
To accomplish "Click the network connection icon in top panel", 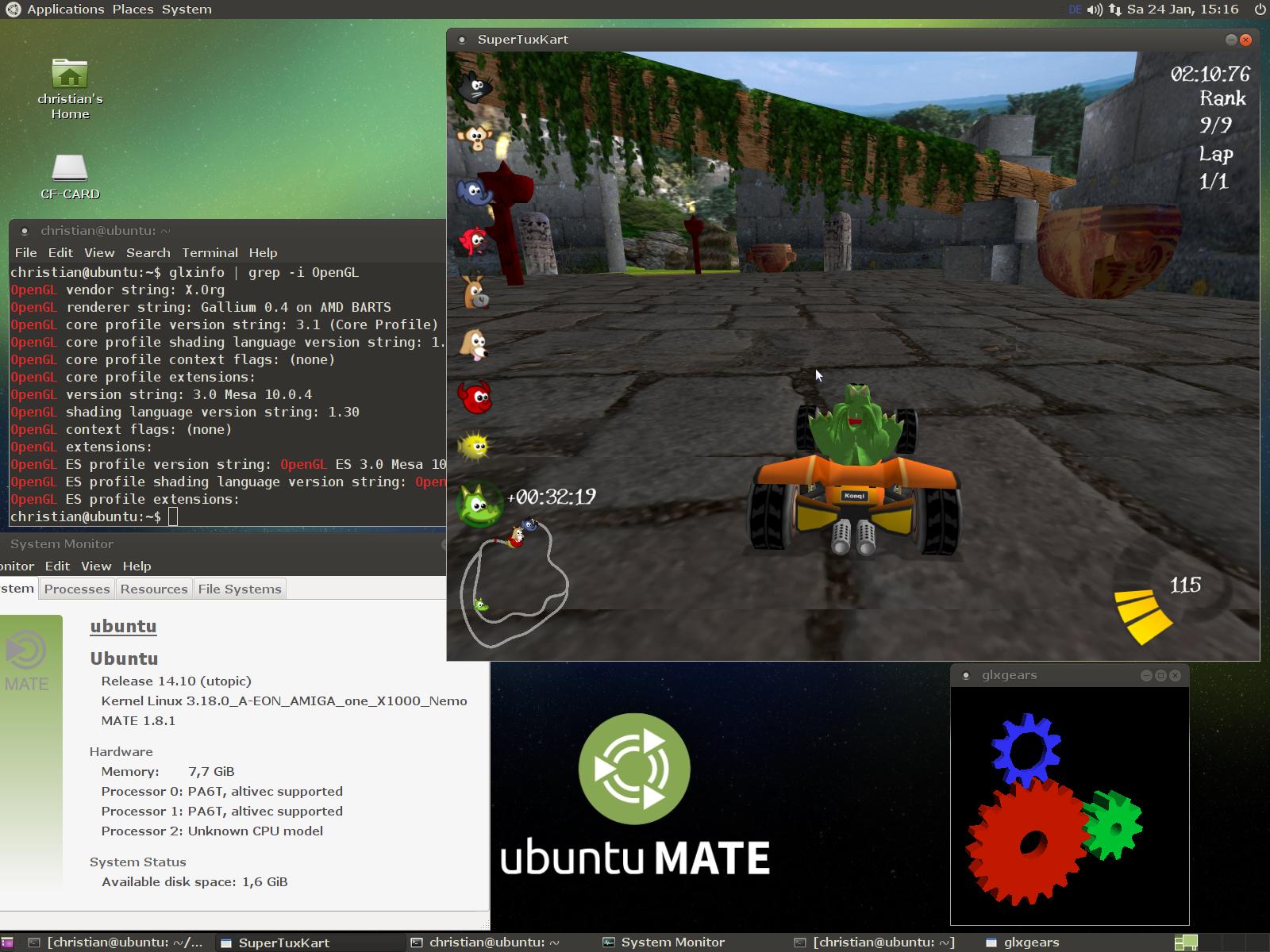I will (x=1115, y=10).
